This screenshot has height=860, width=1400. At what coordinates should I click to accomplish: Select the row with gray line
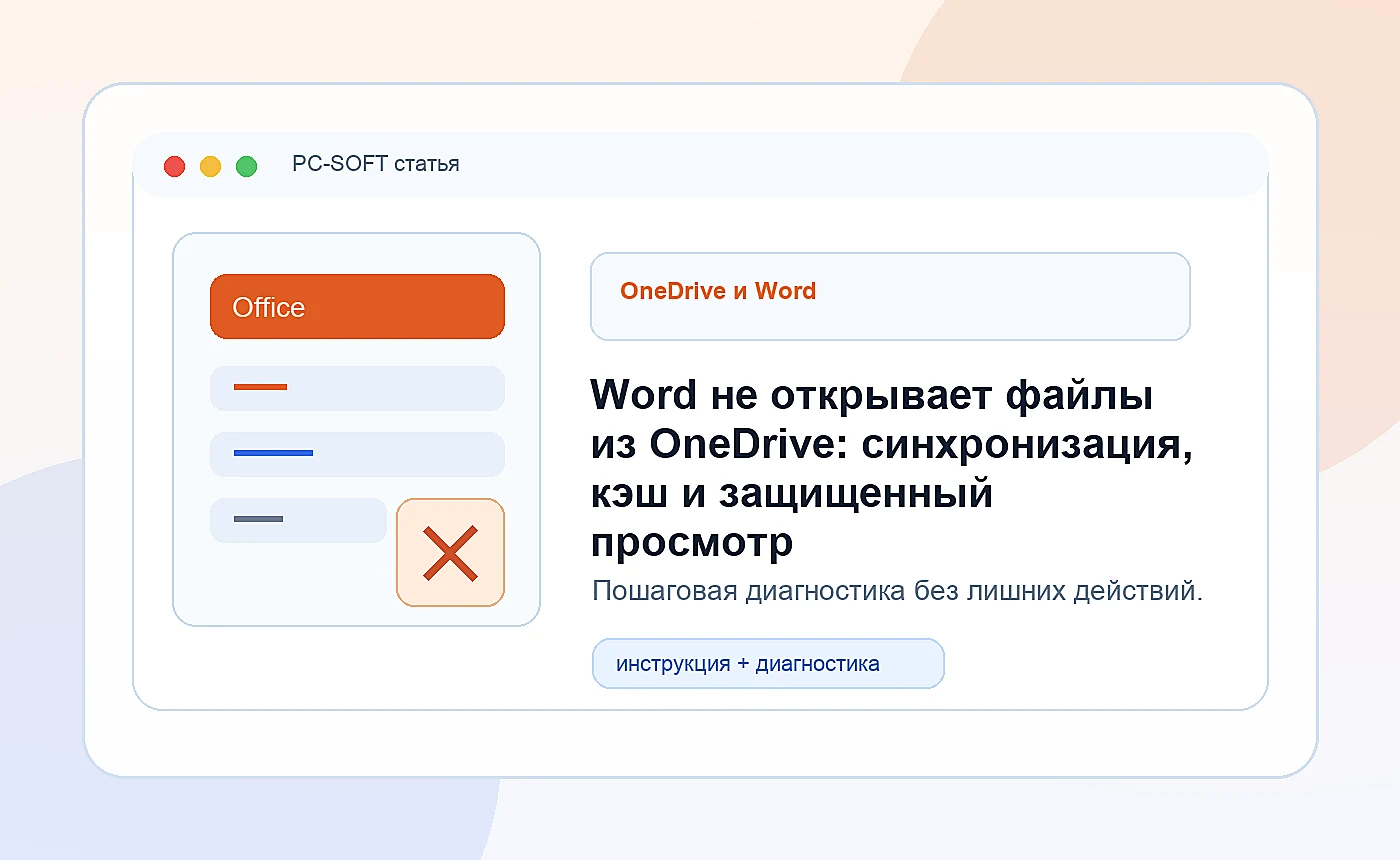pos(298,520)
